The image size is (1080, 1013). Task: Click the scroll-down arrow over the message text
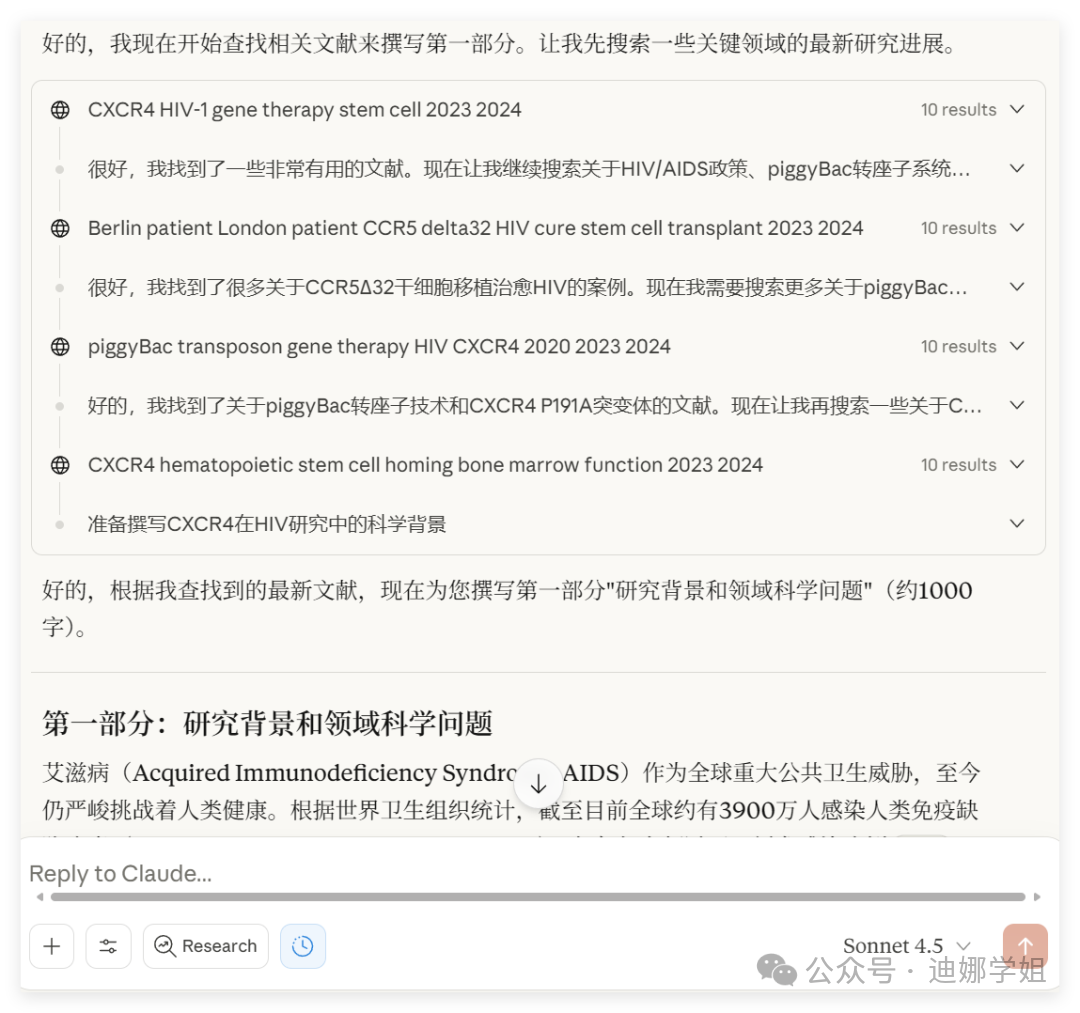pos(540,783)
